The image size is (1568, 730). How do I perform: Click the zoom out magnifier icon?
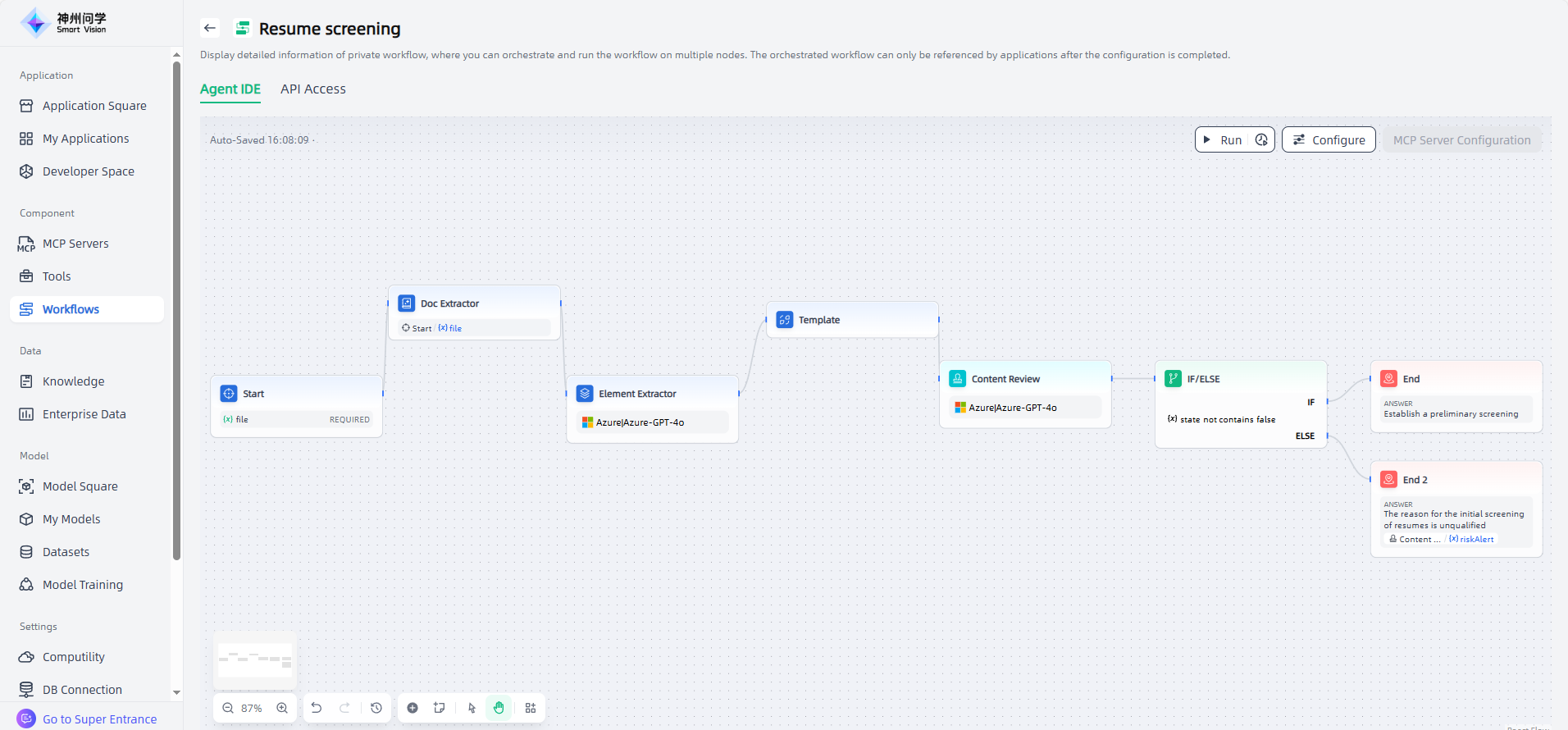click(228, 708)
